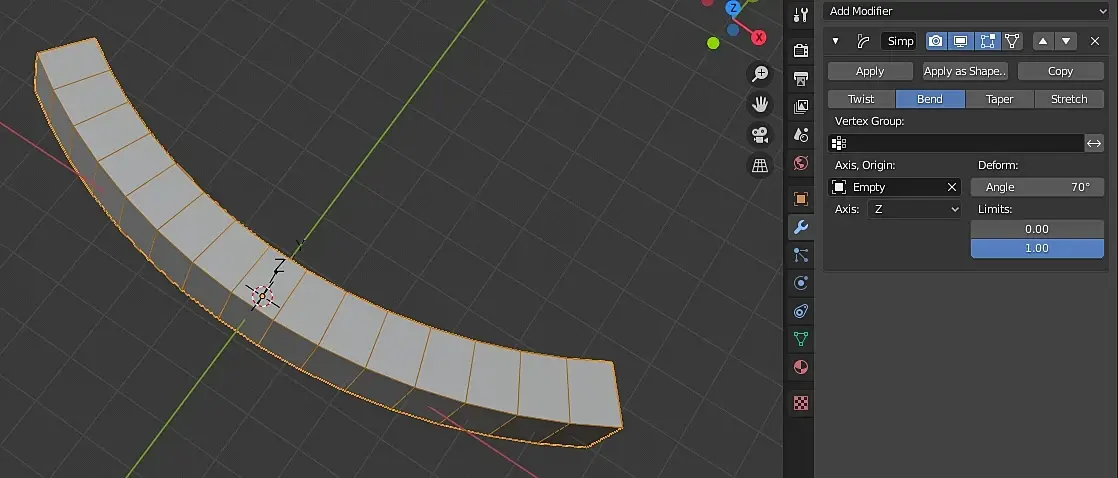Click the upper limit 1.00 slider

coord(1037,248)
